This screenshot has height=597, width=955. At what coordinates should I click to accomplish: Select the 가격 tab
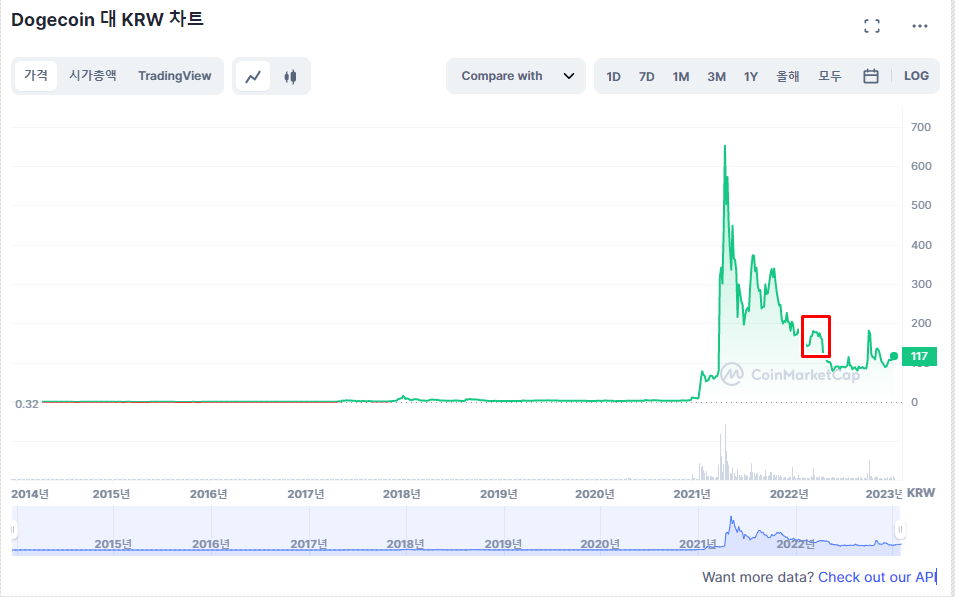pos(36,76)
